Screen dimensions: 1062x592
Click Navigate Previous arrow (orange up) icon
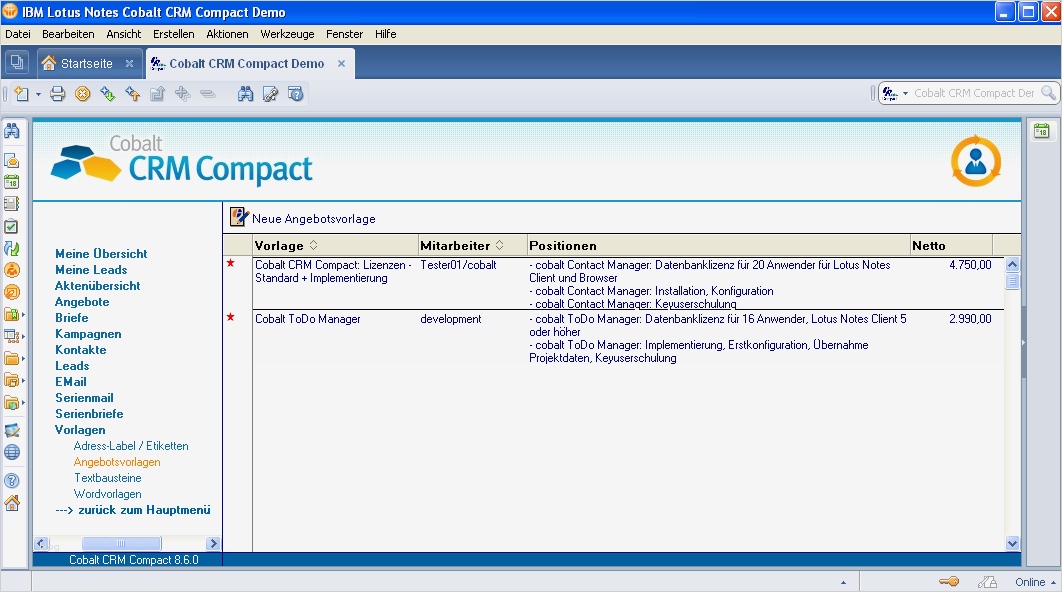click(x=132, y=94)
